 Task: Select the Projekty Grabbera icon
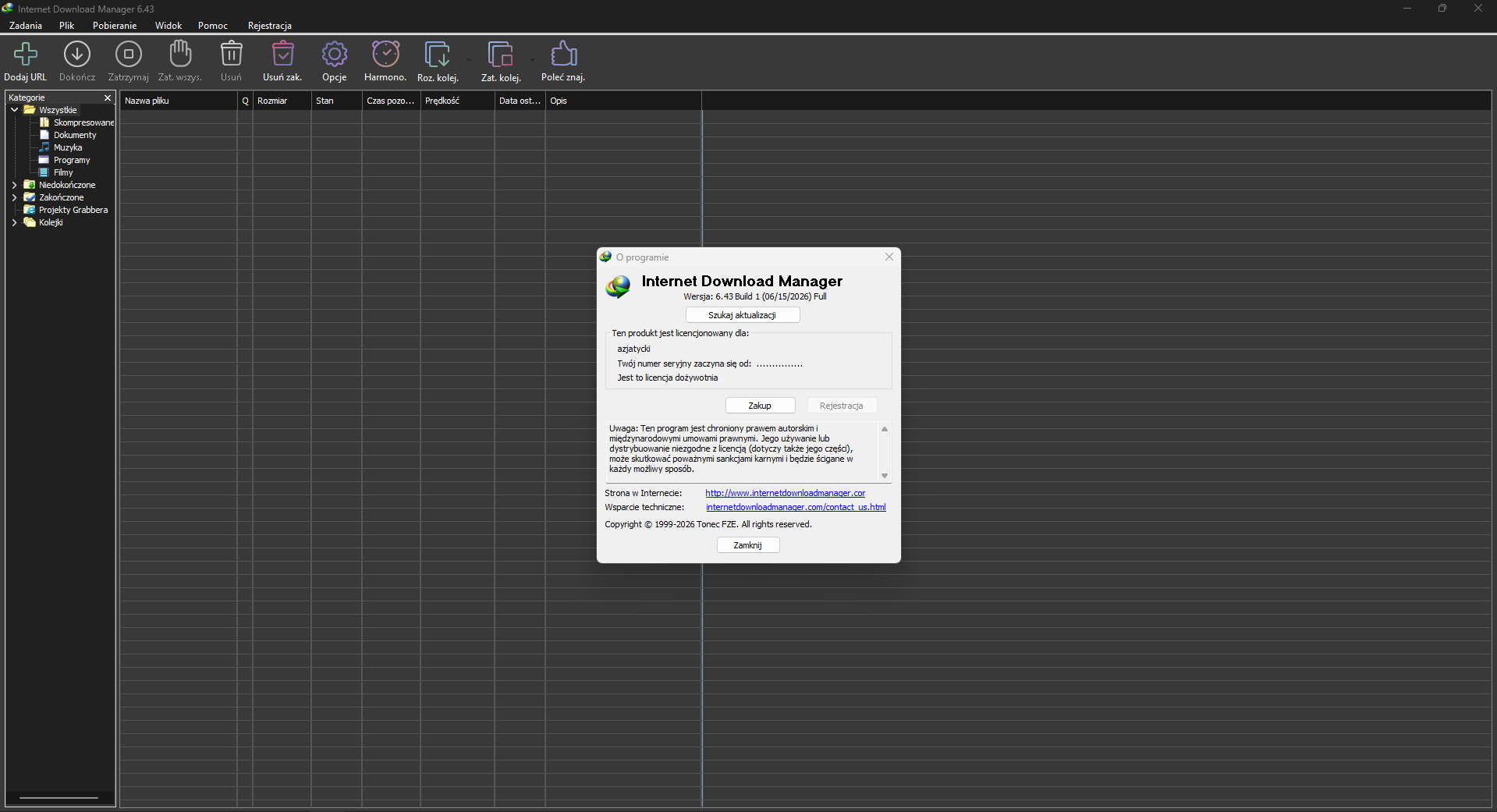[30, 210]
